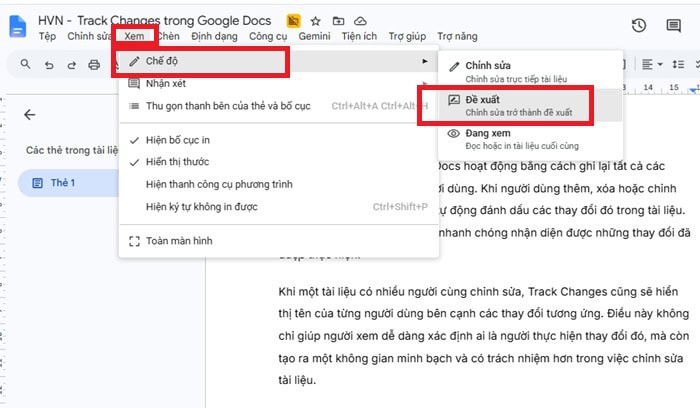Select Thẻ 1 tab in sidebar
The height and width of the screenshot is (408, 700).
click(68, 183)
